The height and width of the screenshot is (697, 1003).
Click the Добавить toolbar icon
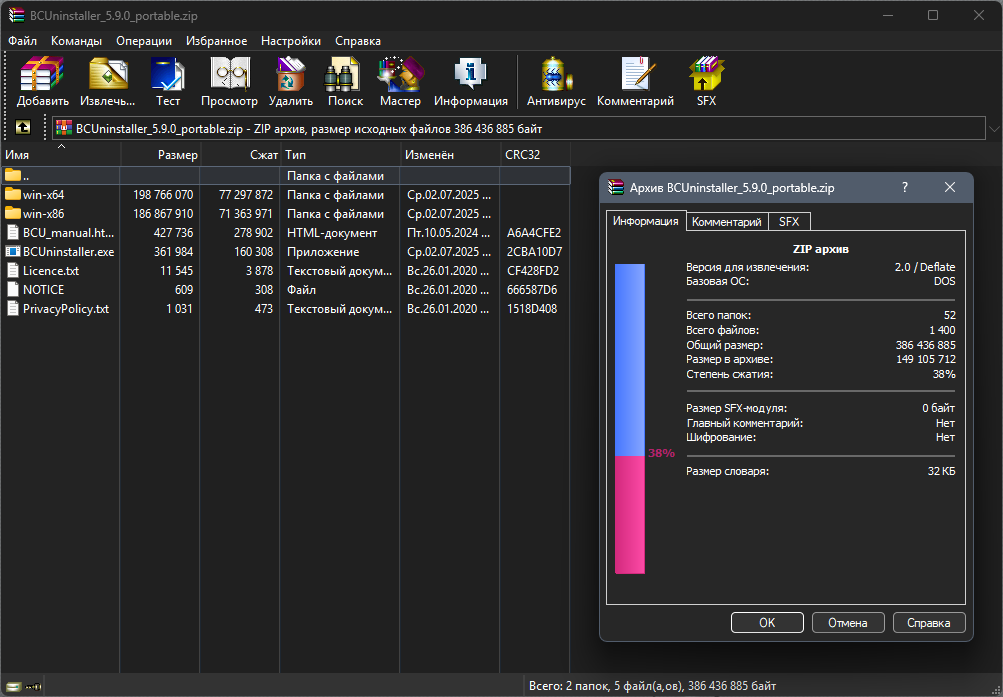click(x=42, y=74)
